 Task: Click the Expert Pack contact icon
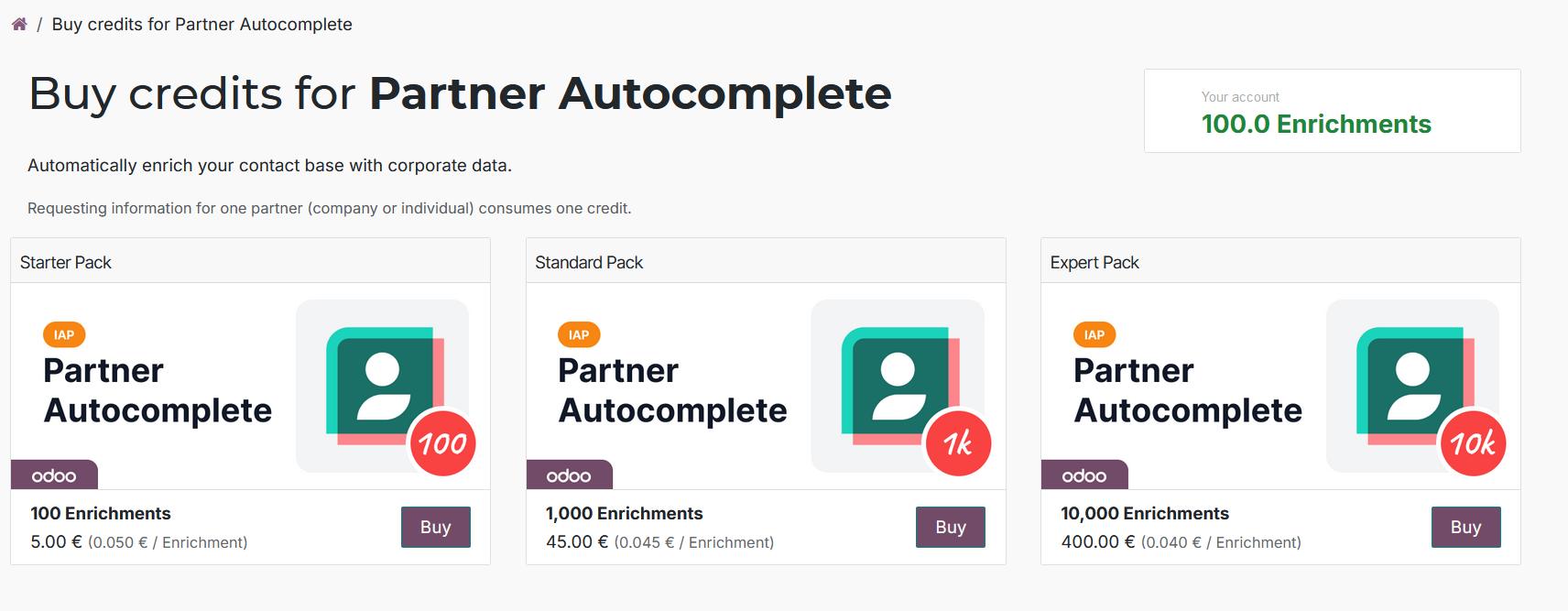pos(1415,386)
